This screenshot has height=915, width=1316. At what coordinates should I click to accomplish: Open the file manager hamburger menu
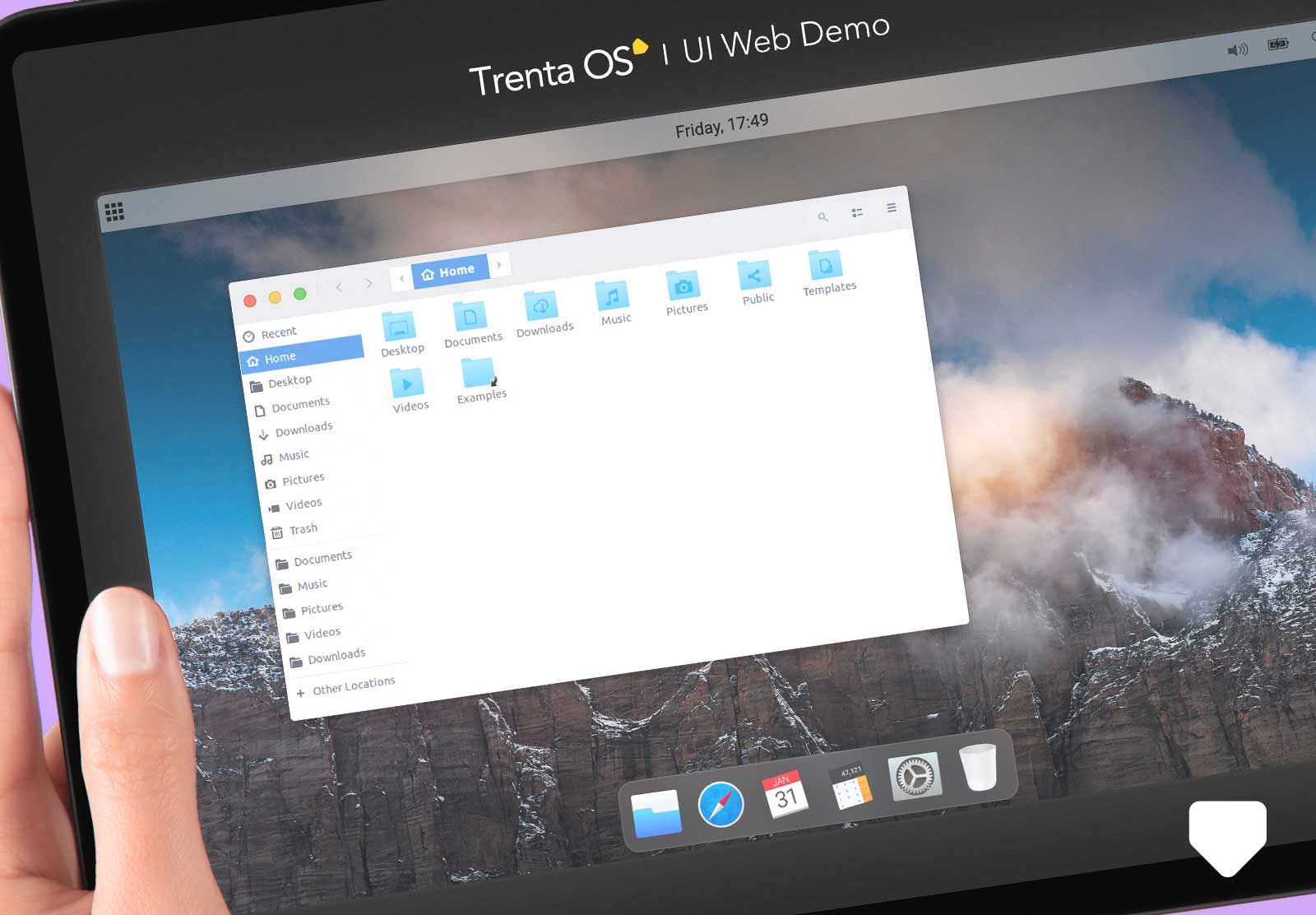892,208
